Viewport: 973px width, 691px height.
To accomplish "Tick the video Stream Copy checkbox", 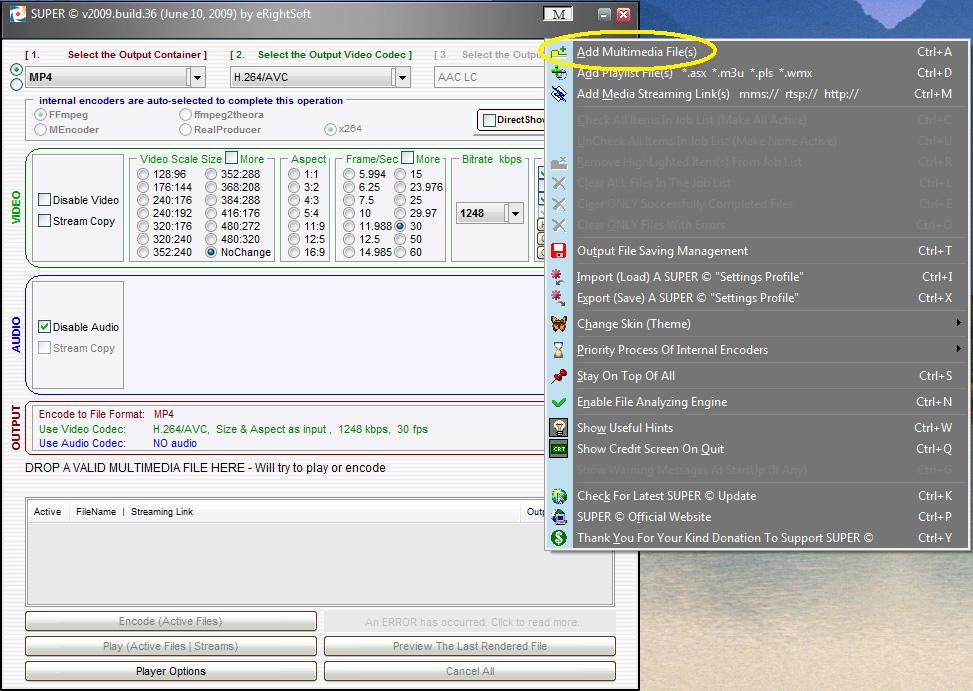I will pyautogui.click(x=44, y=221).
